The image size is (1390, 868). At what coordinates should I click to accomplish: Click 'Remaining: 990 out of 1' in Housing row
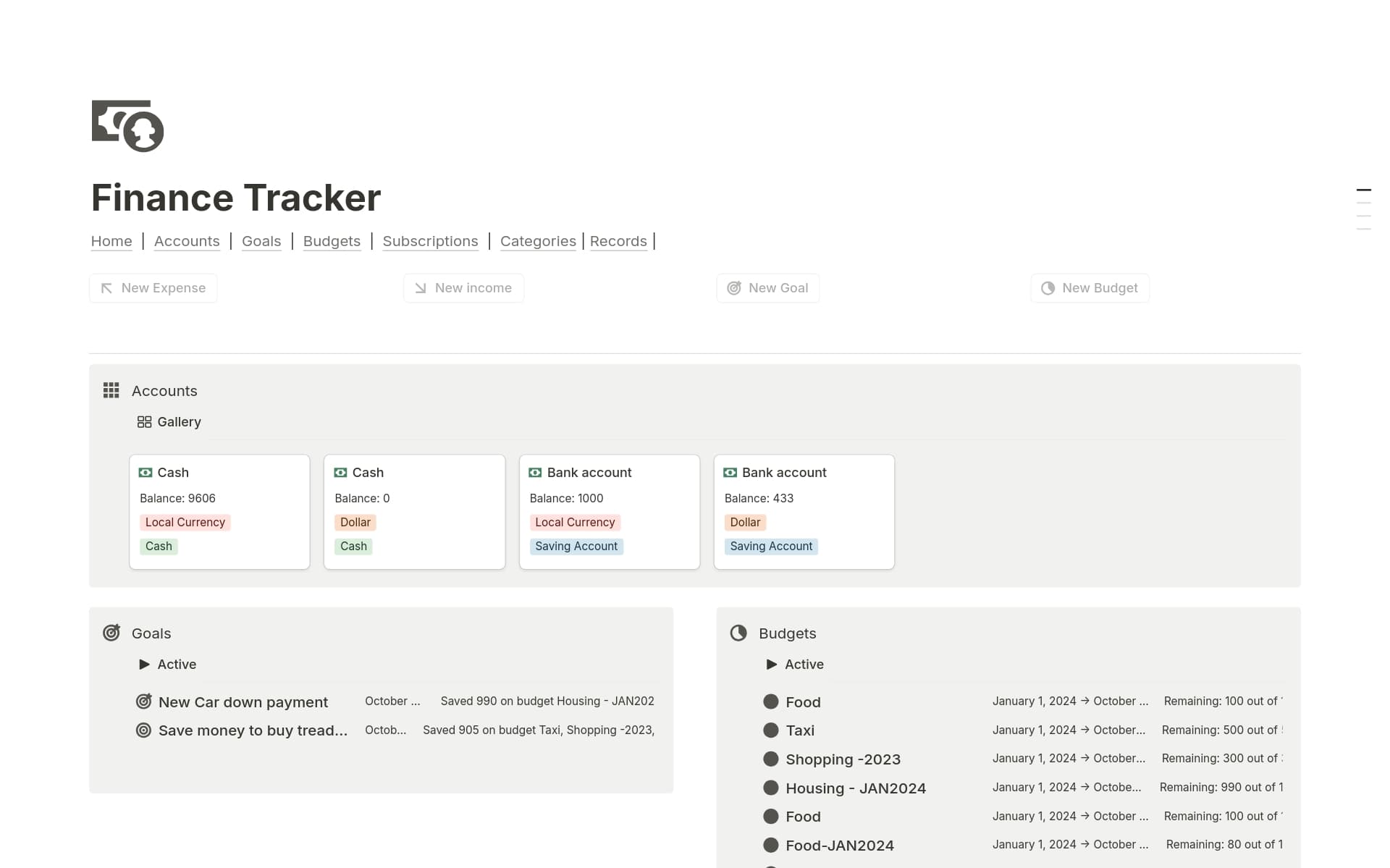(1221, 788)
